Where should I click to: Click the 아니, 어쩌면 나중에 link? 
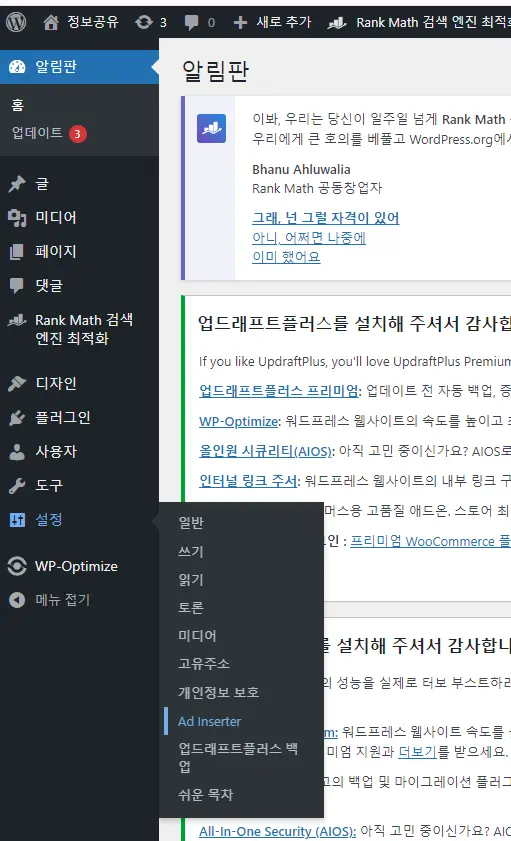[309, 238]
